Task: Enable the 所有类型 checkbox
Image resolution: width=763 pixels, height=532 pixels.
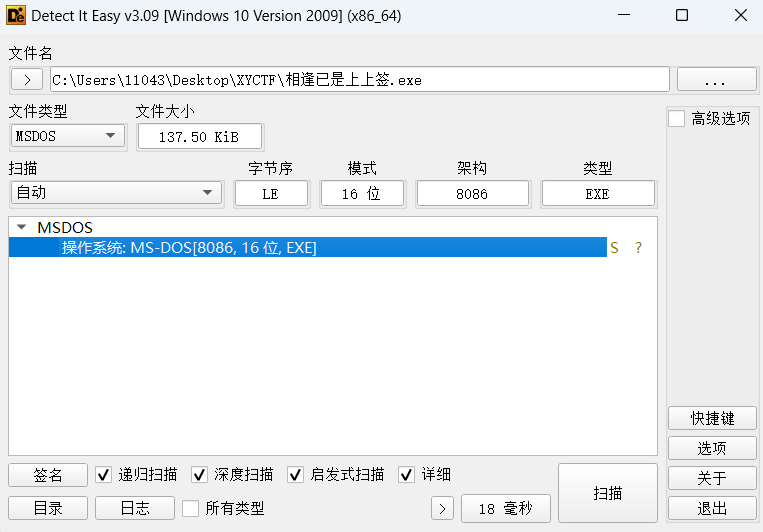Action: tap(190, 508)
